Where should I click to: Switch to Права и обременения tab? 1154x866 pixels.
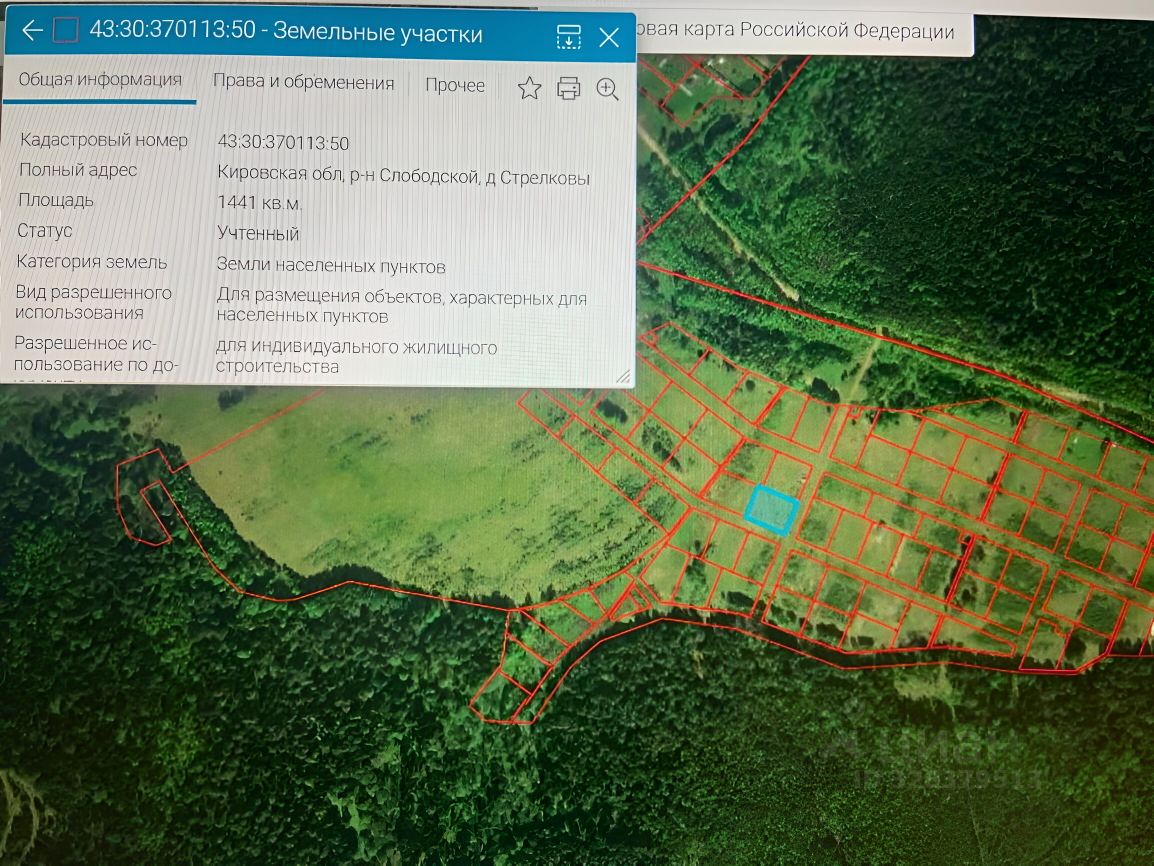(x=303, y=82)
